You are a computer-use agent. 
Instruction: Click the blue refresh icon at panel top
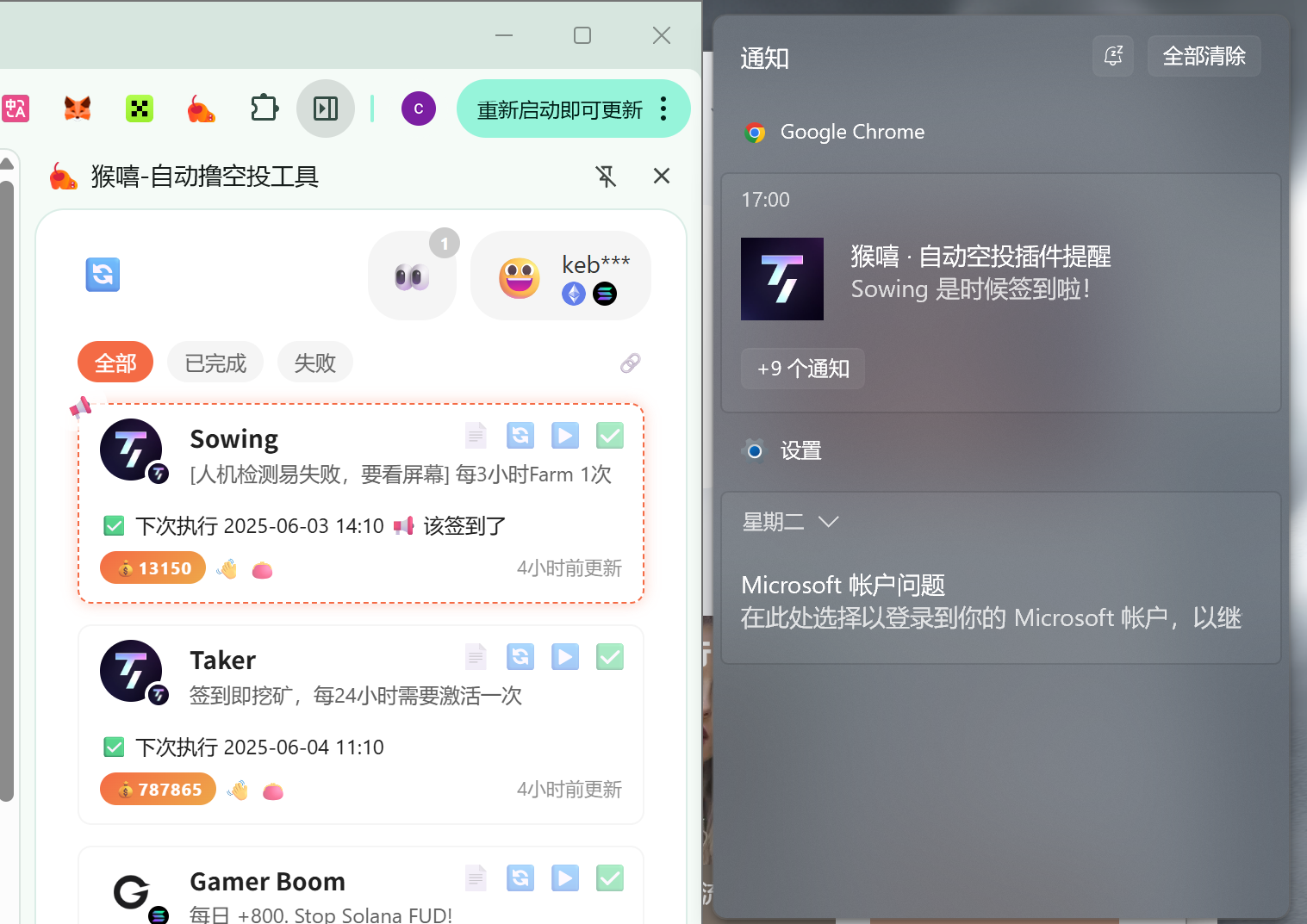tap(103, 275)
